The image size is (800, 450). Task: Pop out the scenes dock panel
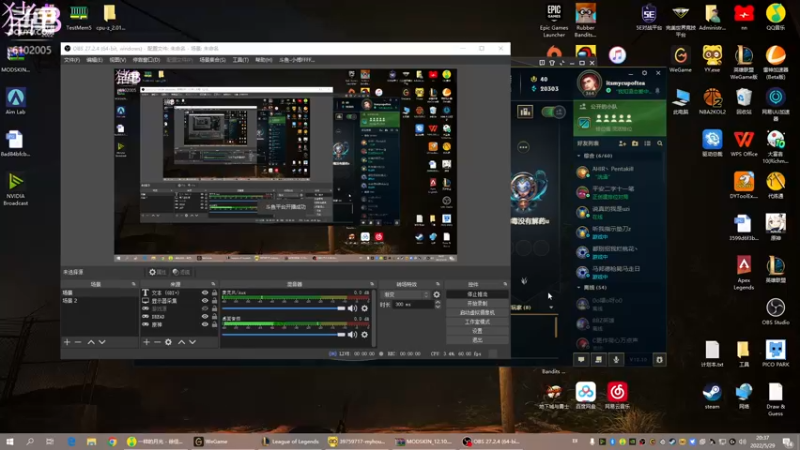[134, 284]
